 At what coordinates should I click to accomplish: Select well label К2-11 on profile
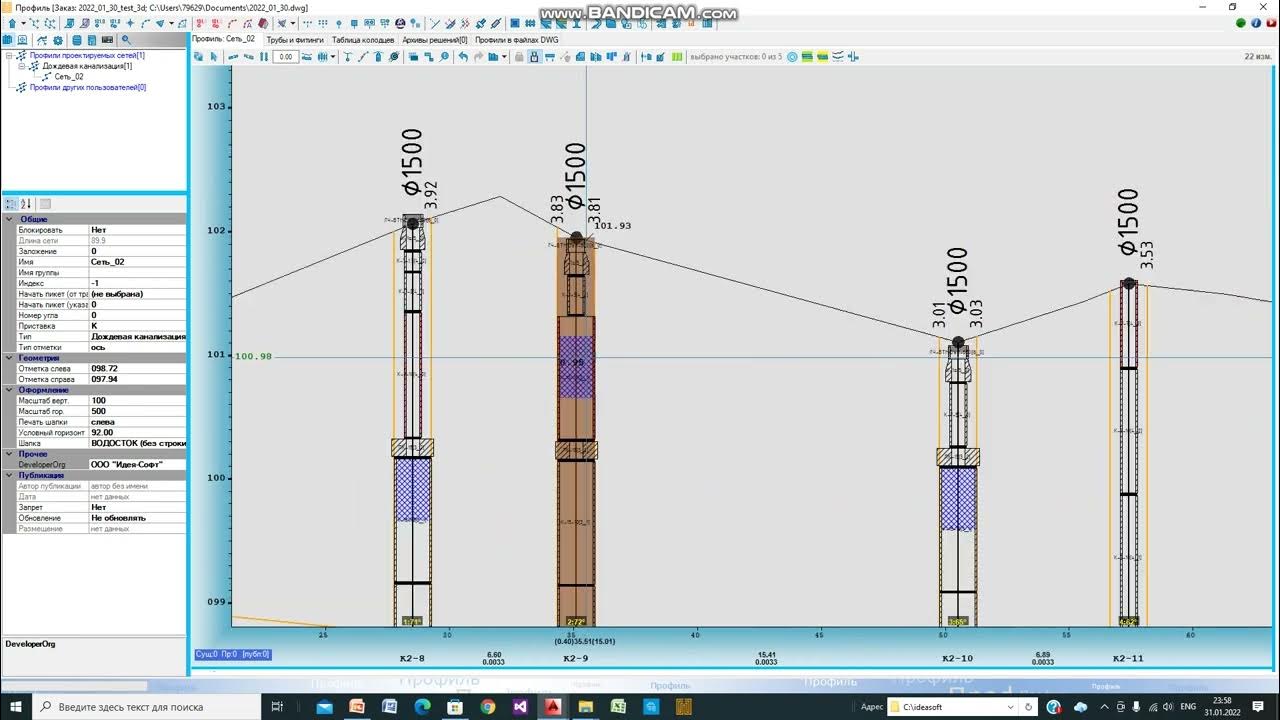1128,658
